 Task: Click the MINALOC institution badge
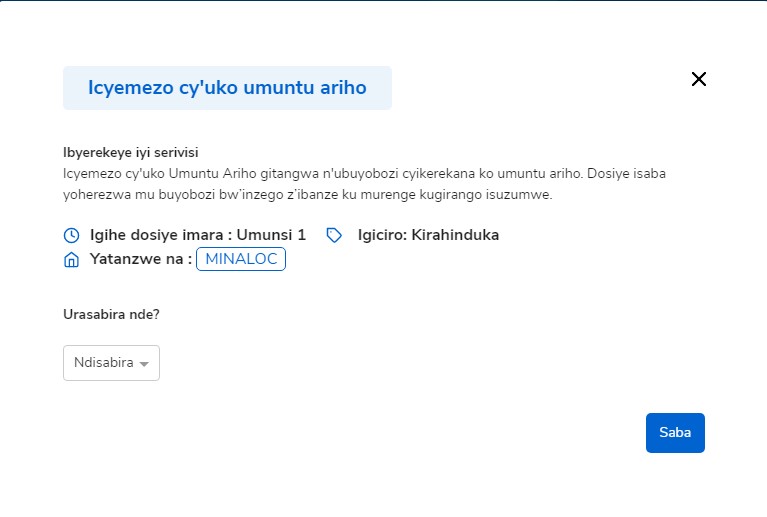[241, 260]
